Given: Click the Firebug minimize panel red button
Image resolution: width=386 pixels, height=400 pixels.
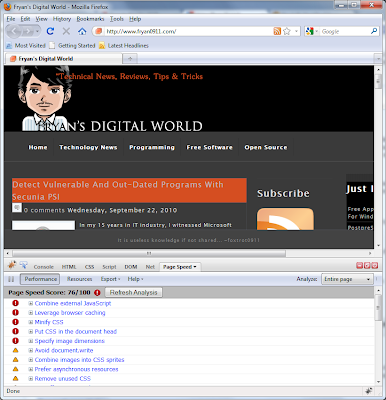Looking at the screenshot, I should tap(359, 266).
